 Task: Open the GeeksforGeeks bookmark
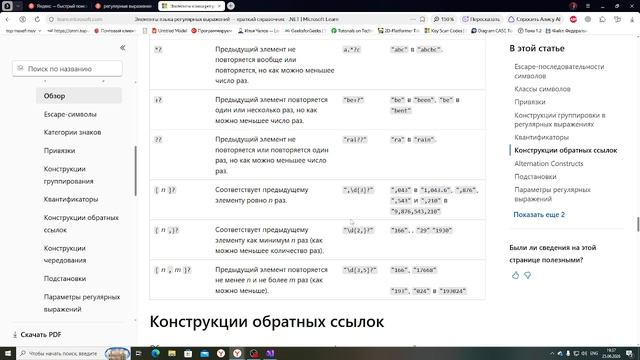[x=305, y=31]
